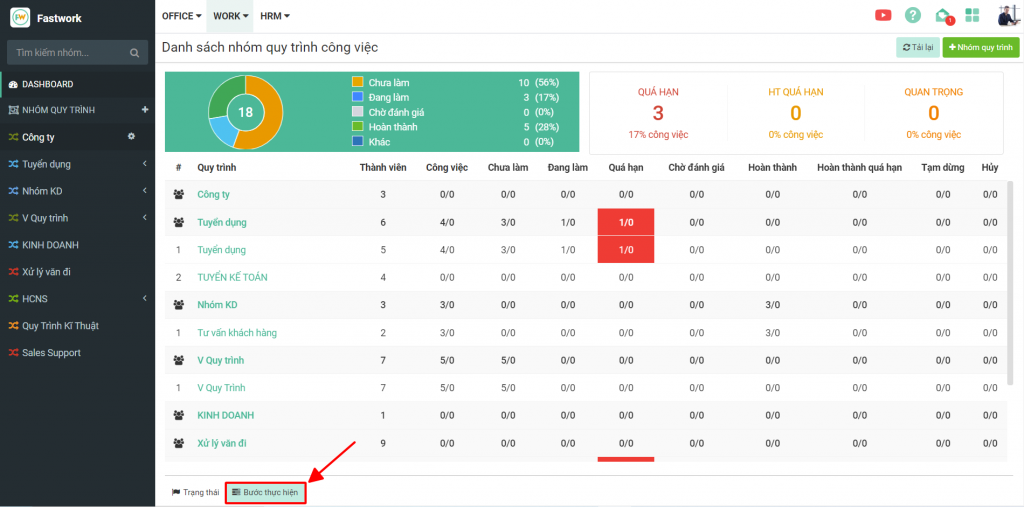Click the Fastwork logo icon
Image resolution: width=1024 pixels, height=507 pixels.
[20, 17]
